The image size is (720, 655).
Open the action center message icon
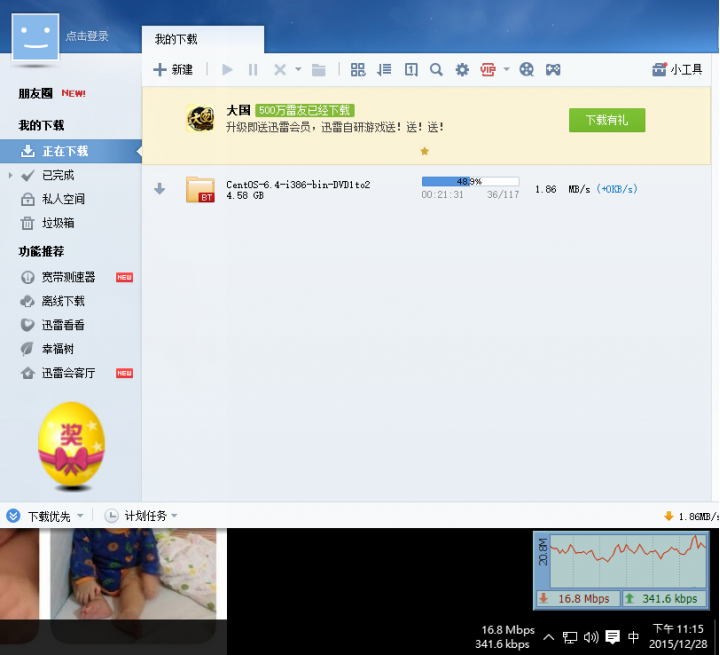coord(613,637)
